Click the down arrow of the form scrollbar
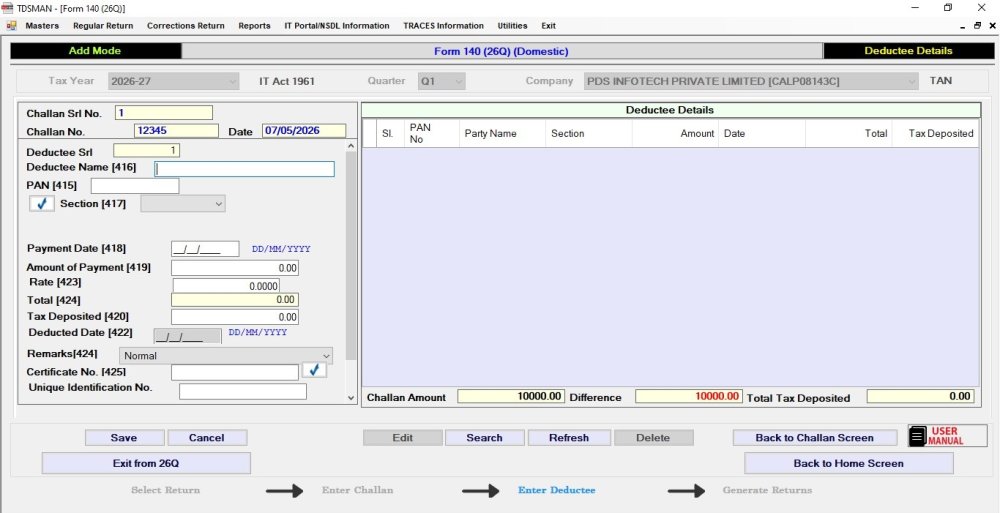 click(351, 398)
